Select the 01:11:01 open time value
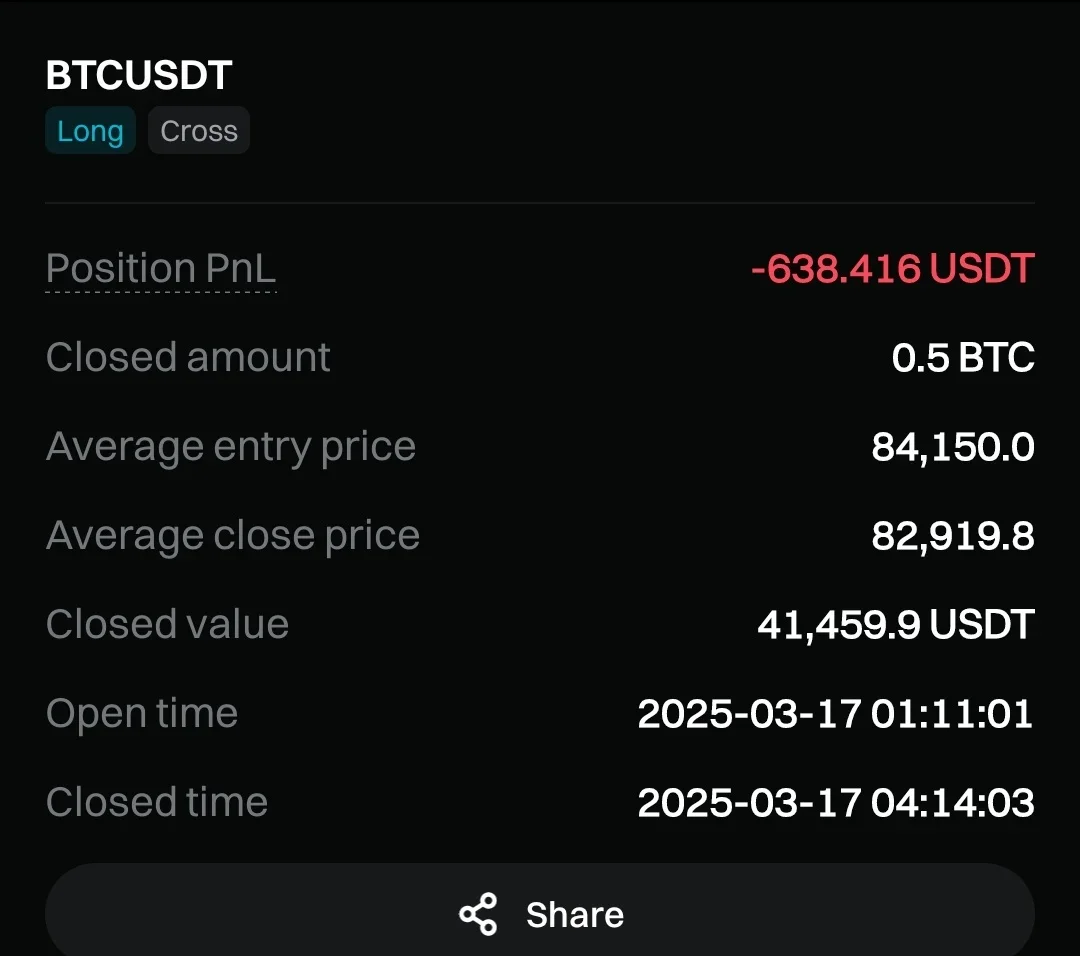 pos(951,714)
